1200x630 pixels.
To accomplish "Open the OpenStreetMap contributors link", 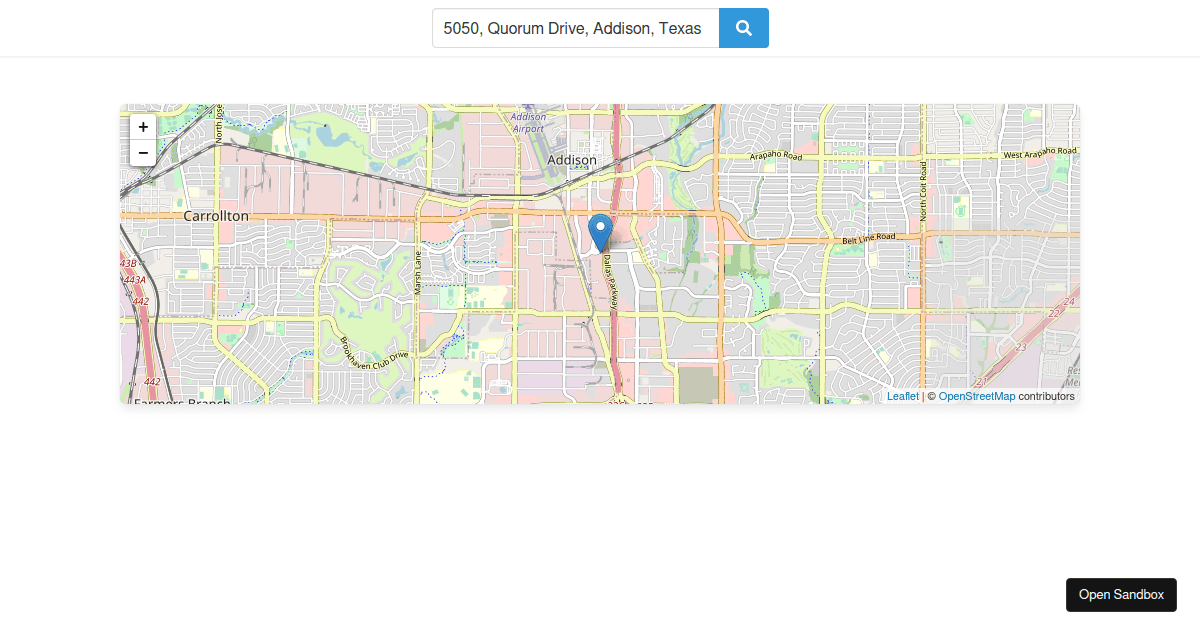I will point(975,396).
